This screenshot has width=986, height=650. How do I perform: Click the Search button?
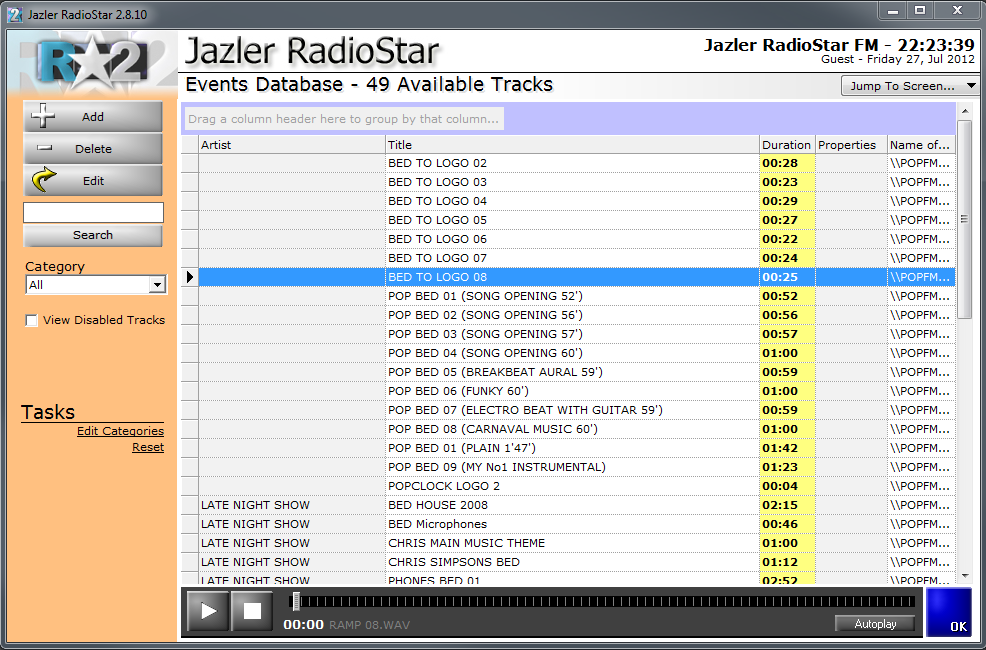point(92,236)
